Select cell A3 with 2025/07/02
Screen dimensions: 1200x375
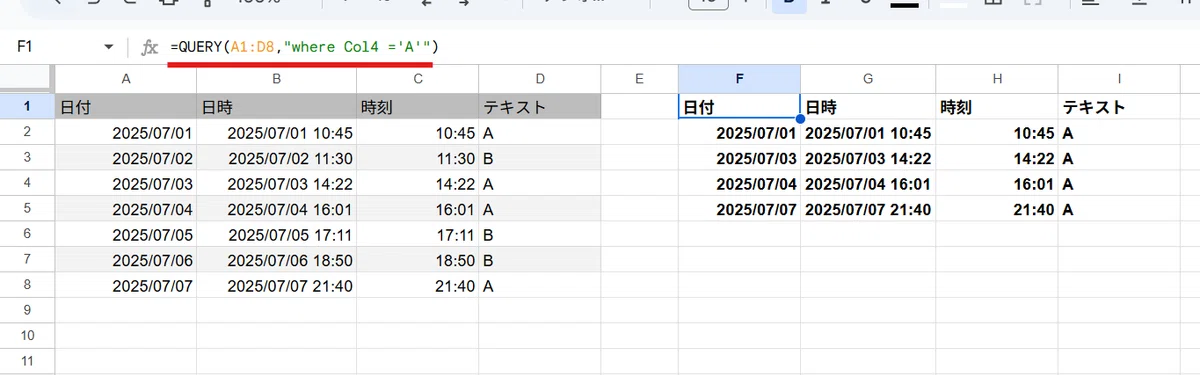[x=126, y=158]
